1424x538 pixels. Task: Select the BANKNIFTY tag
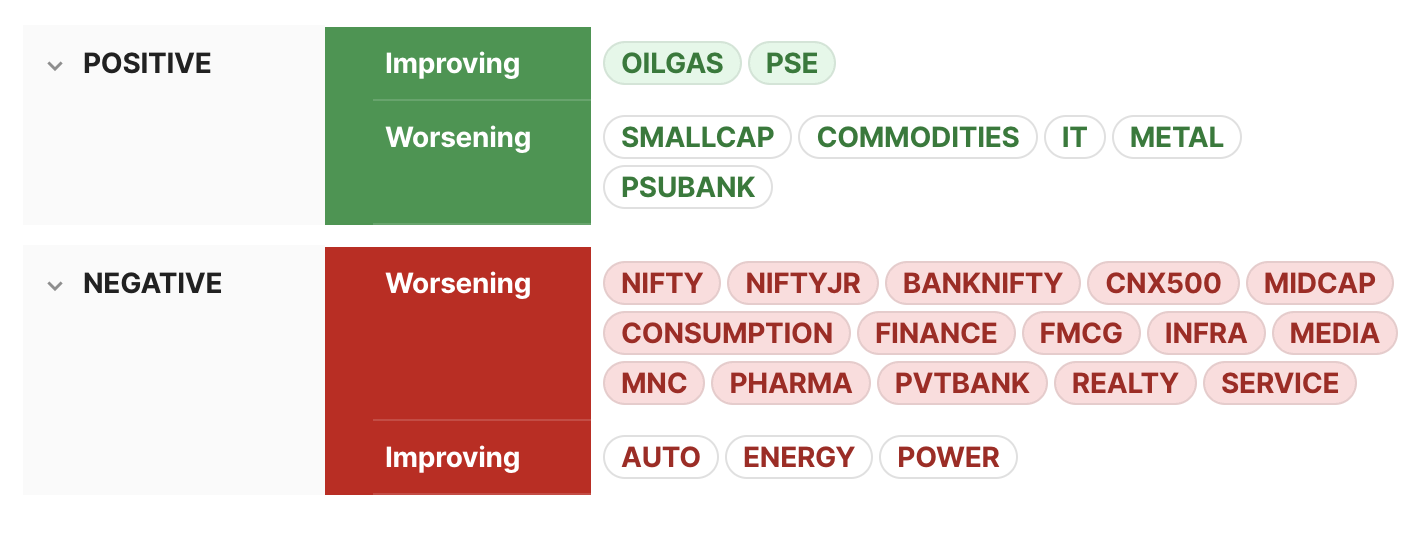tap(982, 283)
